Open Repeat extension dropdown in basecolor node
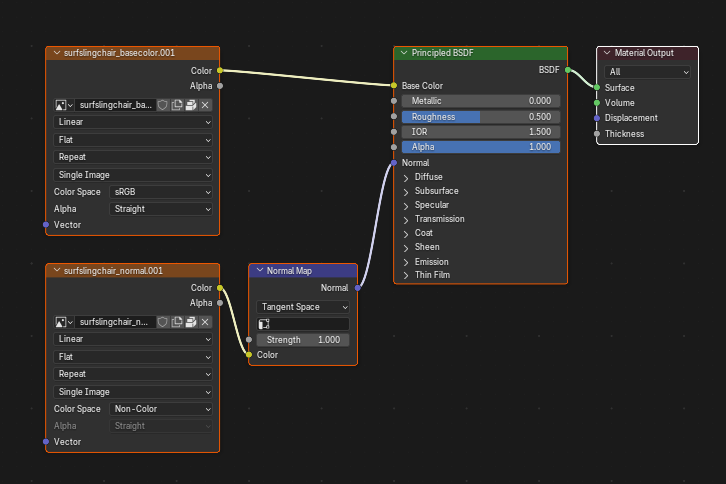726x484 pixels. click(133, 157)
